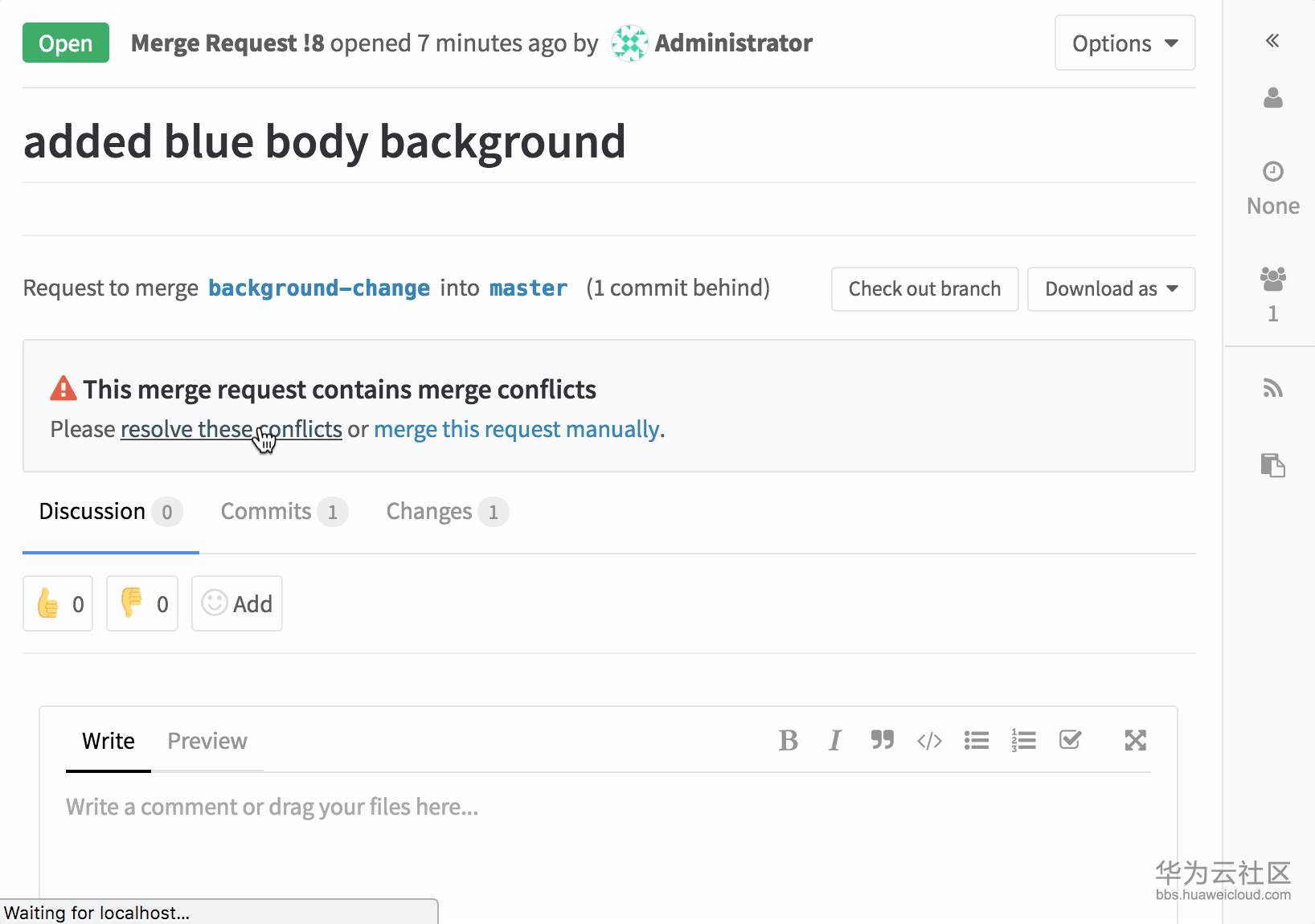Apply italic formatting in comment editor
The height and width of the screenshot is (924, 1315).
[835, 740]
